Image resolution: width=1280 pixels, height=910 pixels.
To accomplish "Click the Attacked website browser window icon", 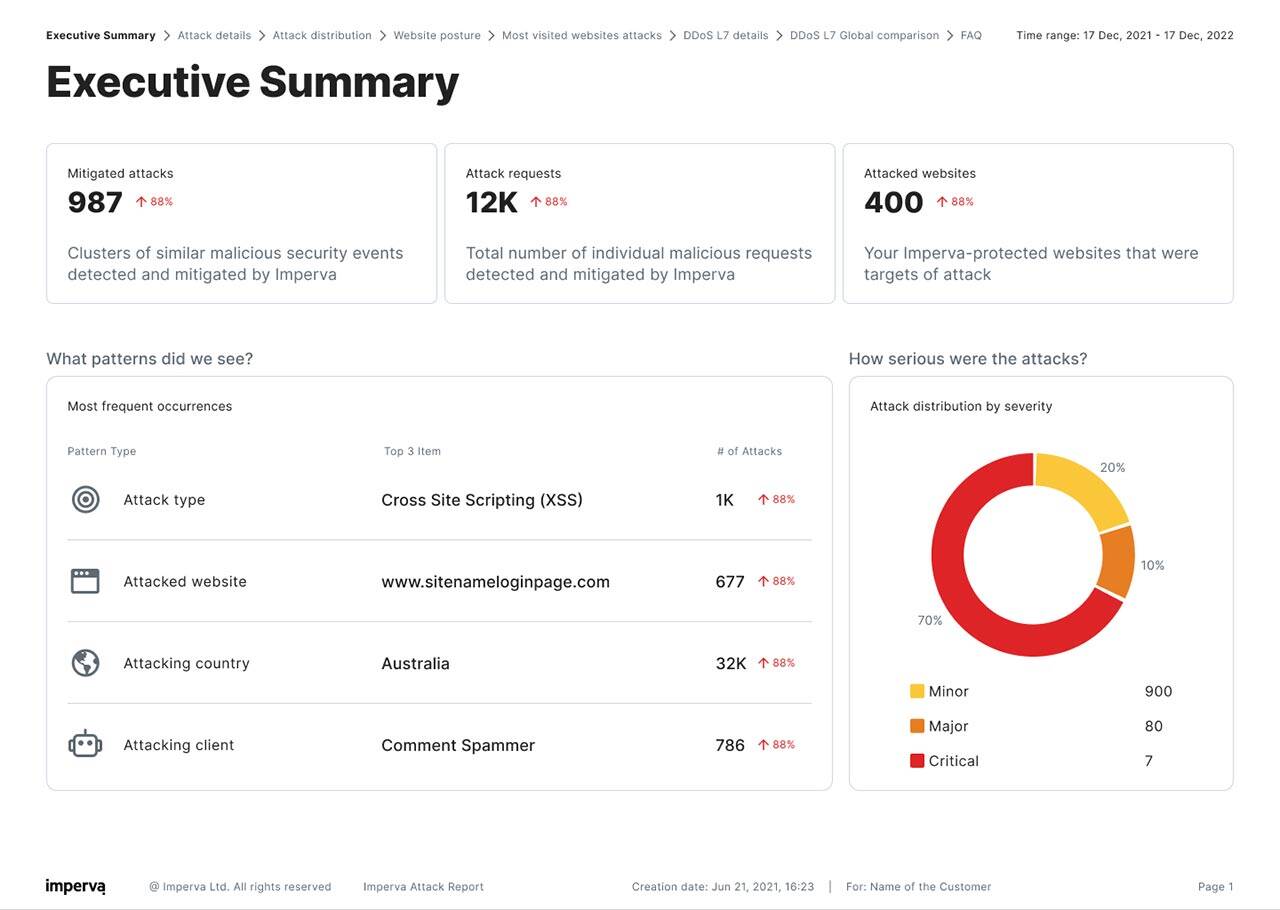I will point(85,581).
